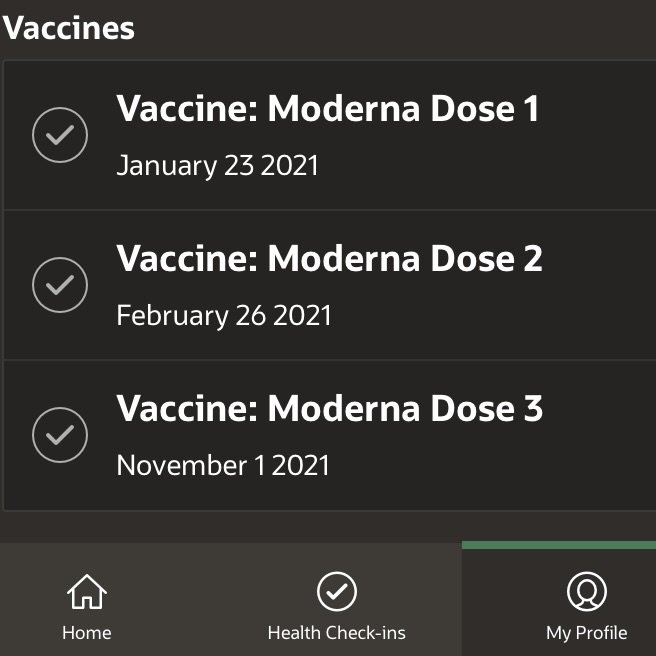Click the Vaccines section heading

point(68,28)
